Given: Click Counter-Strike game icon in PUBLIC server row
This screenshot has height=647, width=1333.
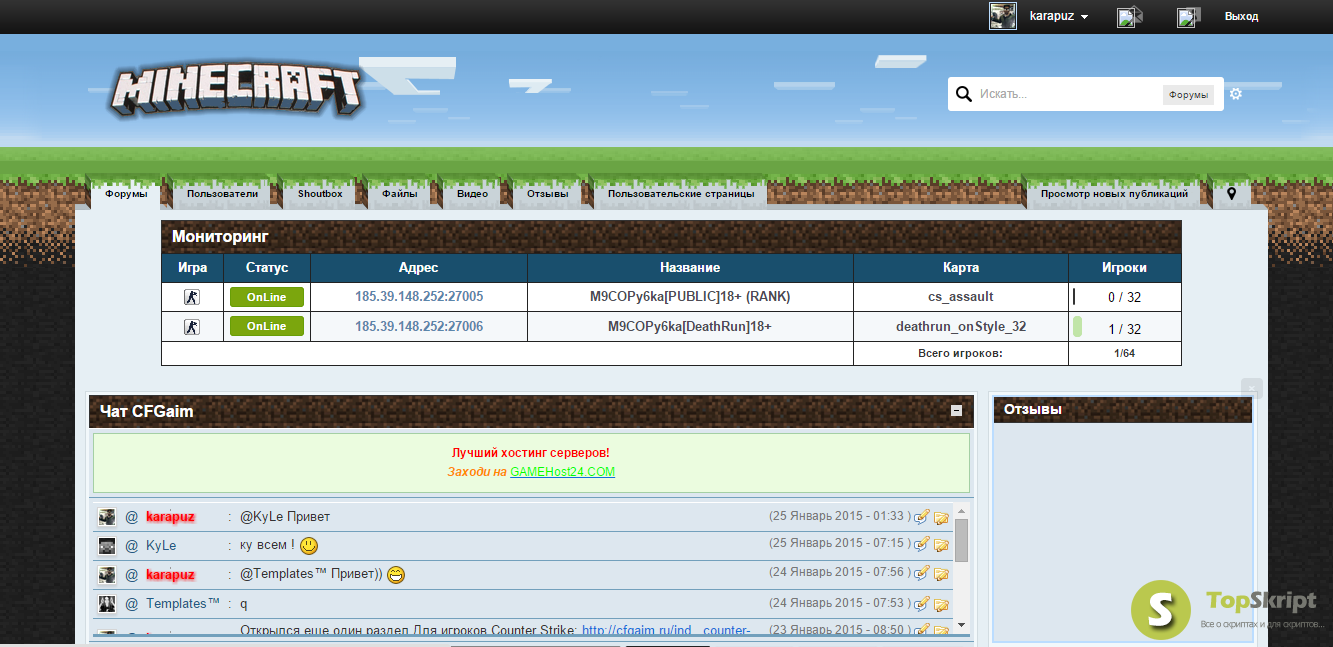Looking at the screenshot, I should pyautogui.click(x=192, y=297).
